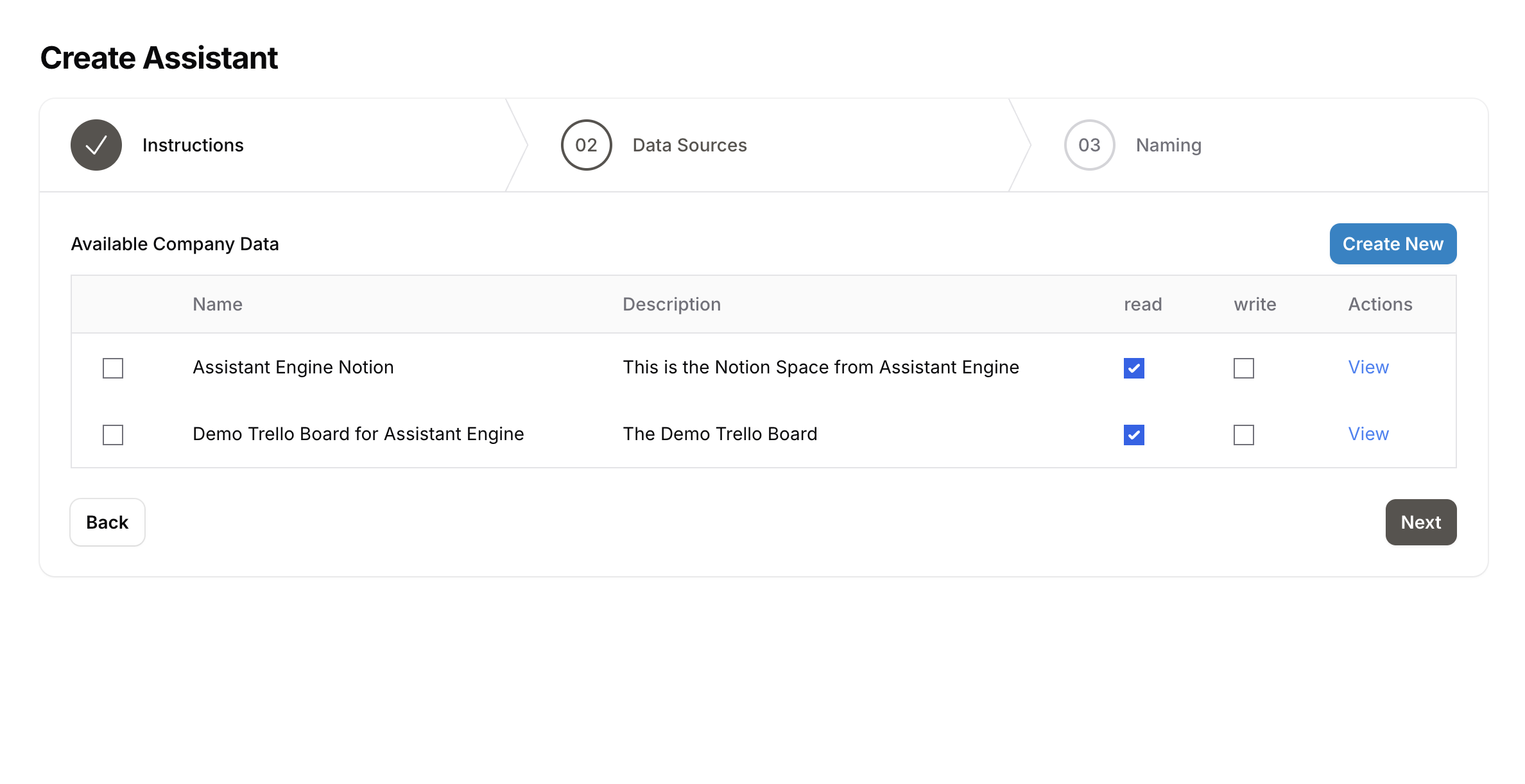Click View link for Assistant Engine Notion
This screenshot has width=1525, height=784.
[1368, 367]
